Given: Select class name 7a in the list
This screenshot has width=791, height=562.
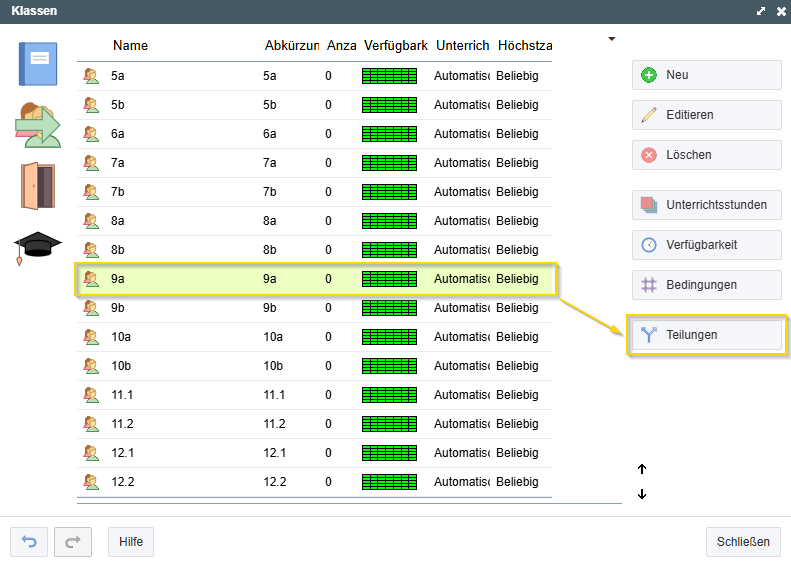Looking at the screenshot, I should point(118,163).
